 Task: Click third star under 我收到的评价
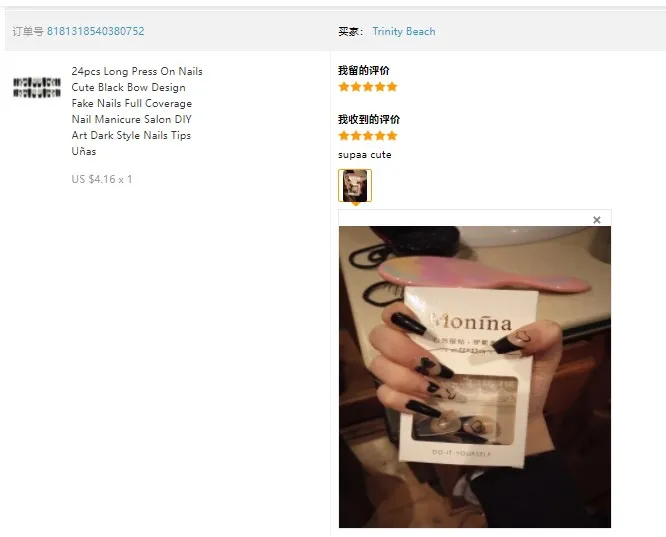pos(368,136)
